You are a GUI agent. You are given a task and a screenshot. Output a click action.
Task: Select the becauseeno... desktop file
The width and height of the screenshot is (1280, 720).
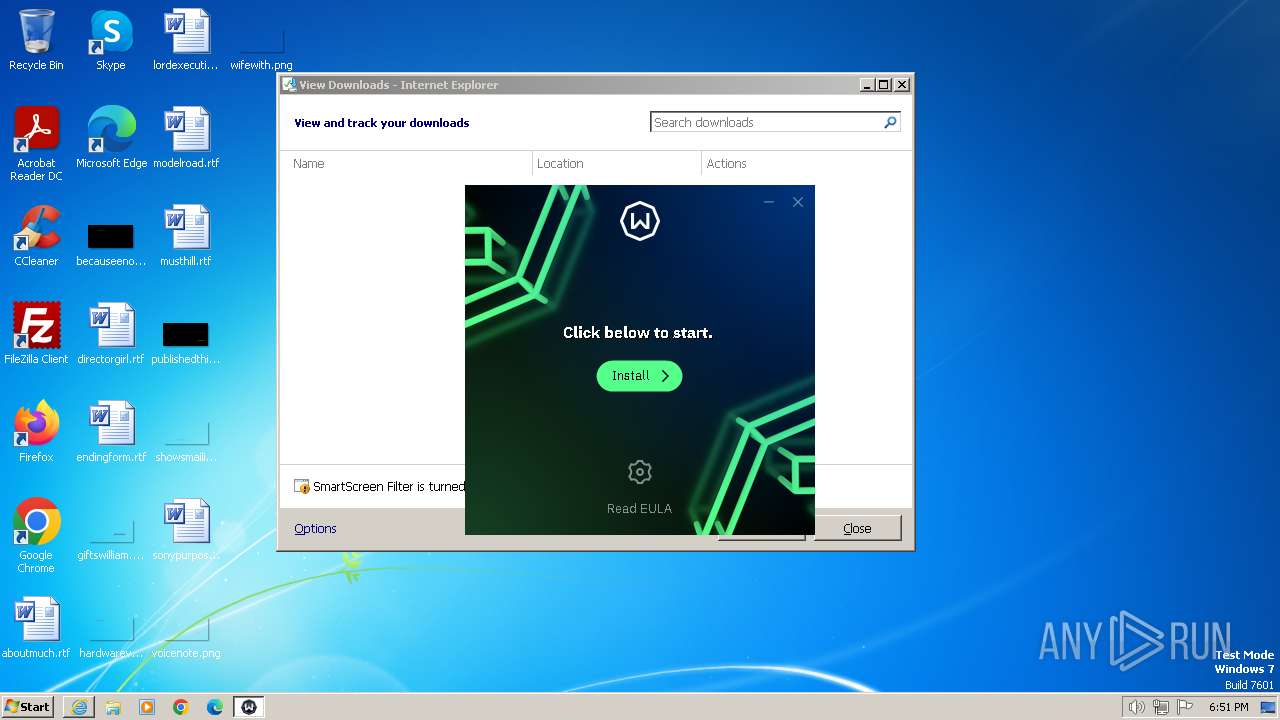pyautogui.click(x=111, y=244)
